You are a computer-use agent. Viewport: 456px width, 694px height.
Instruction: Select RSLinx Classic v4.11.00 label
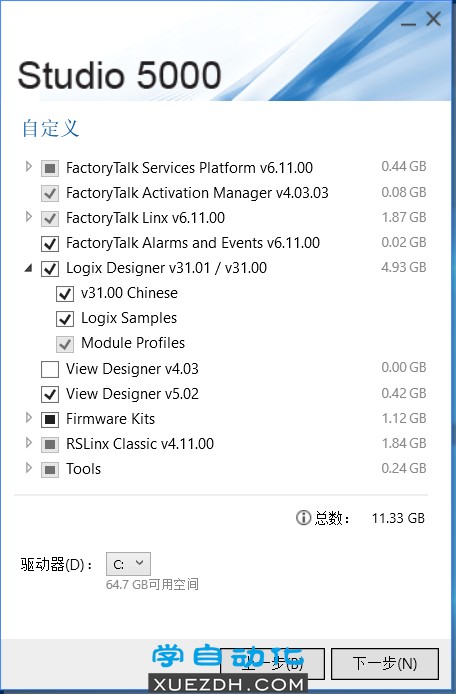coord(140,444)
